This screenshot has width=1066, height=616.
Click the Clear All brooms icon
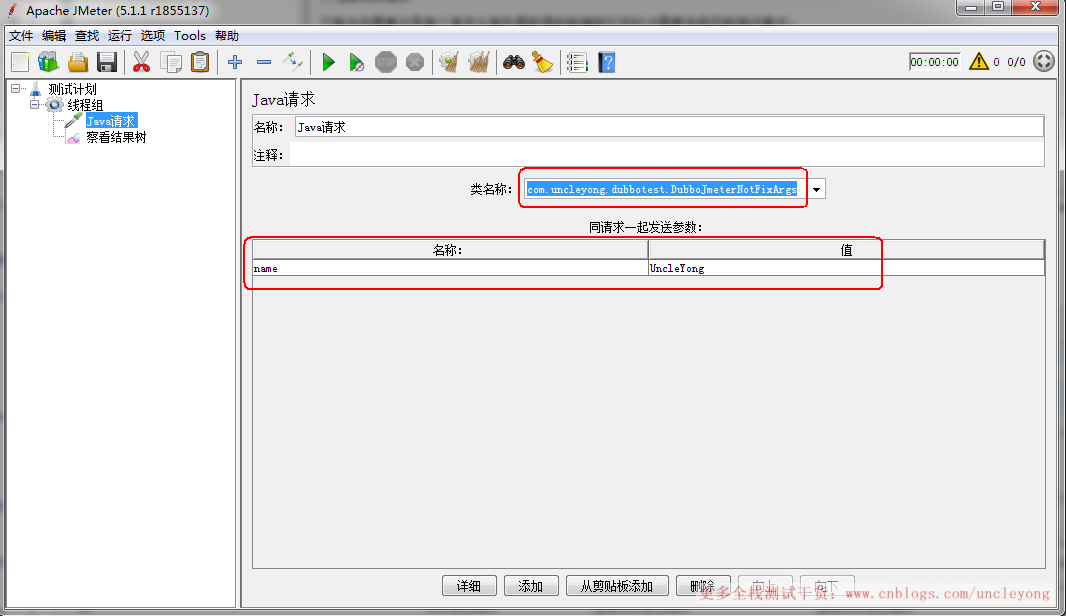pos(479,63)
